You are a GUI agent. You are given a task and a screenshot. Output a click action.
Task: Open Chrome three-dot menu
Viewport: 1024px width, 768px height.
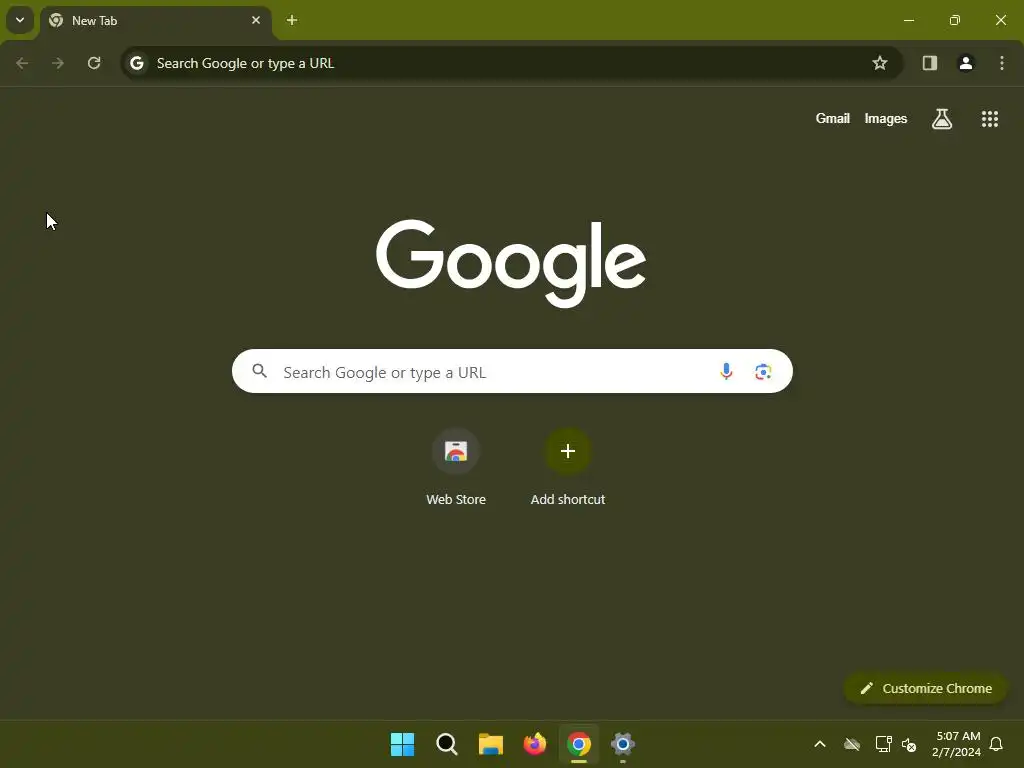[x=1002, y=63]
